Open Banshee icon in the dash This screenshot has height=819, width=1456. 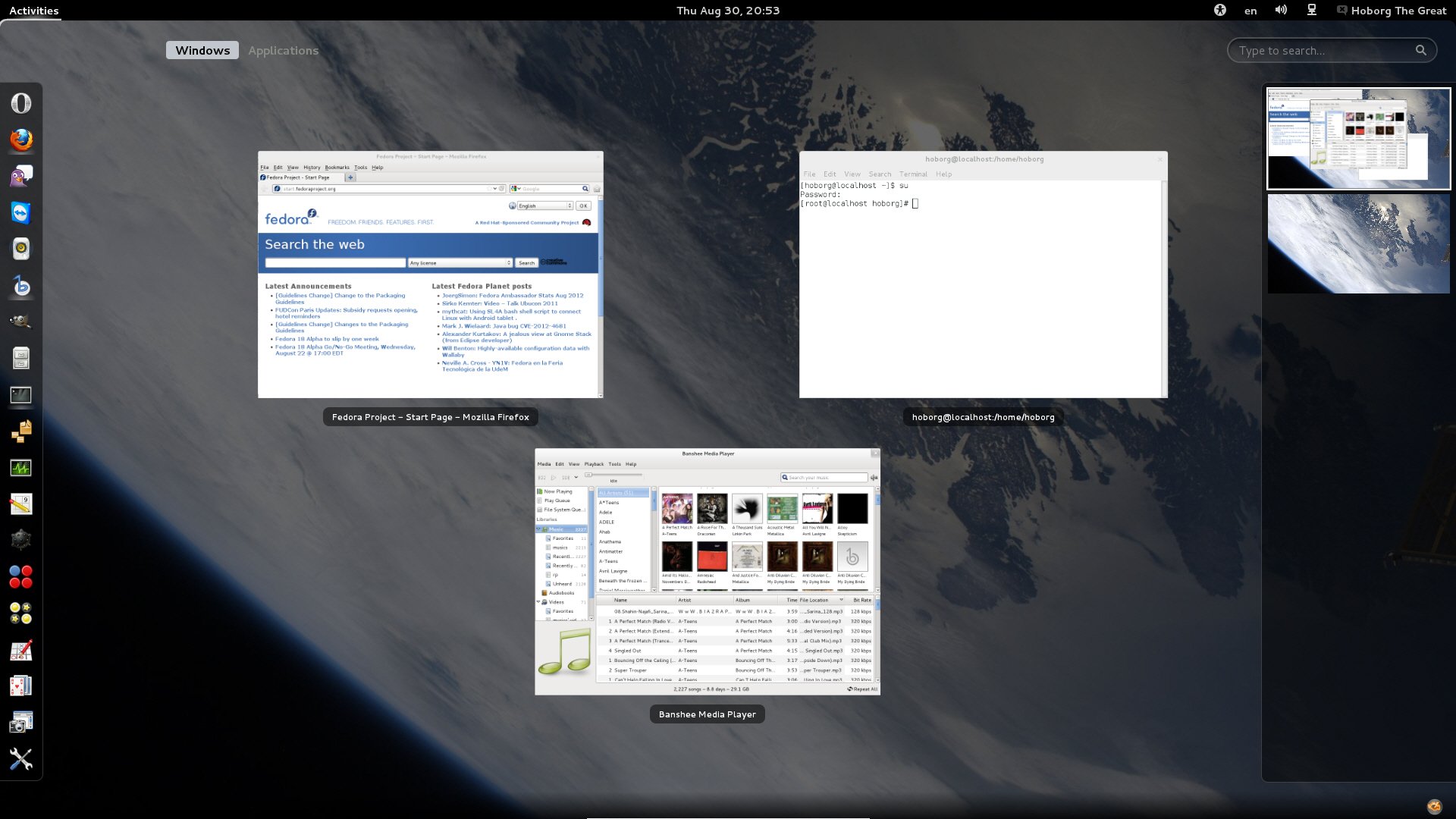coord(21,285)
